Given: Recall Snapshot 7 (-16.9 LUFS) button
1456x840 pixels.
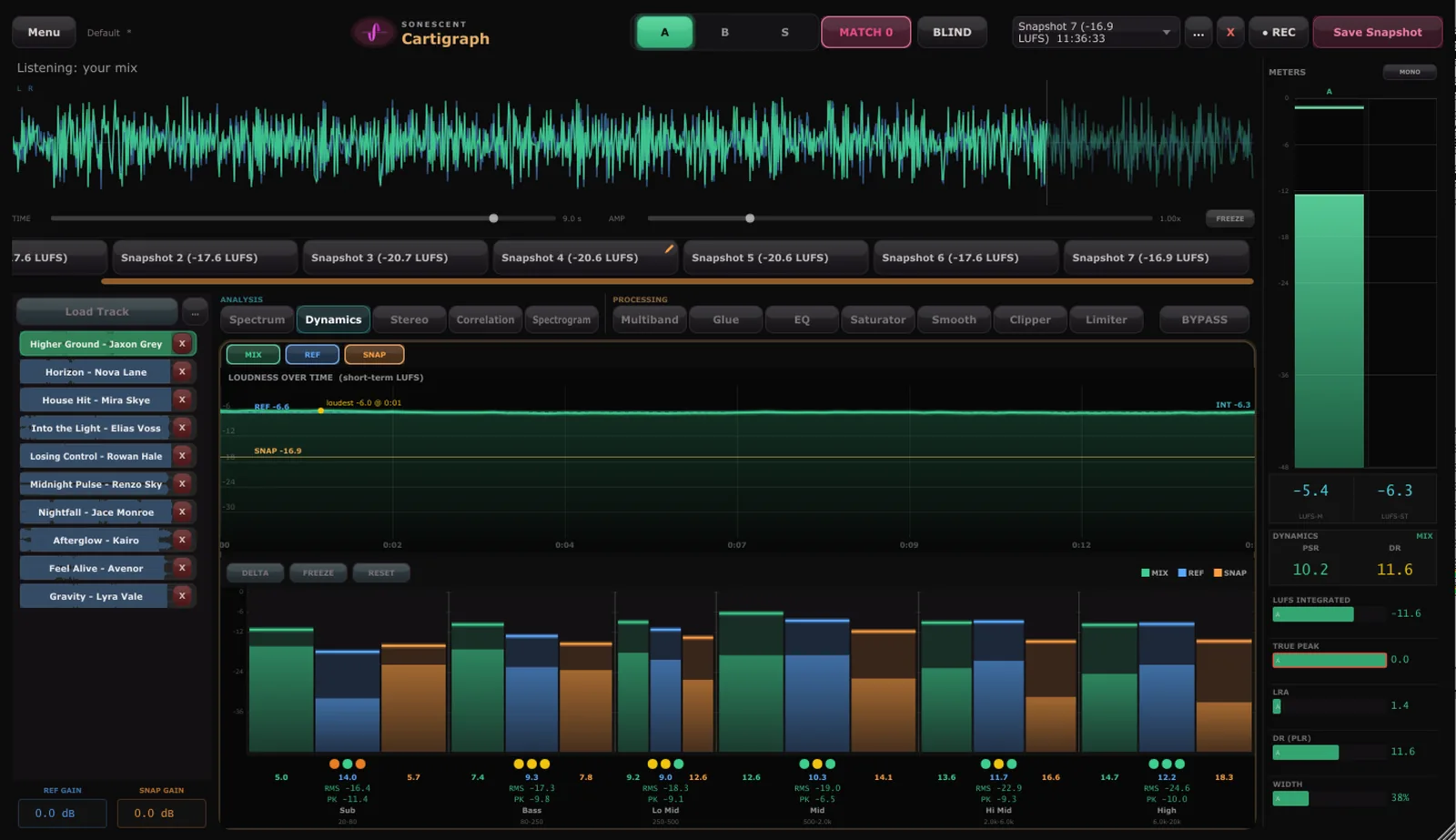Looking at the screenshot, I should (x=1157, y=258).
